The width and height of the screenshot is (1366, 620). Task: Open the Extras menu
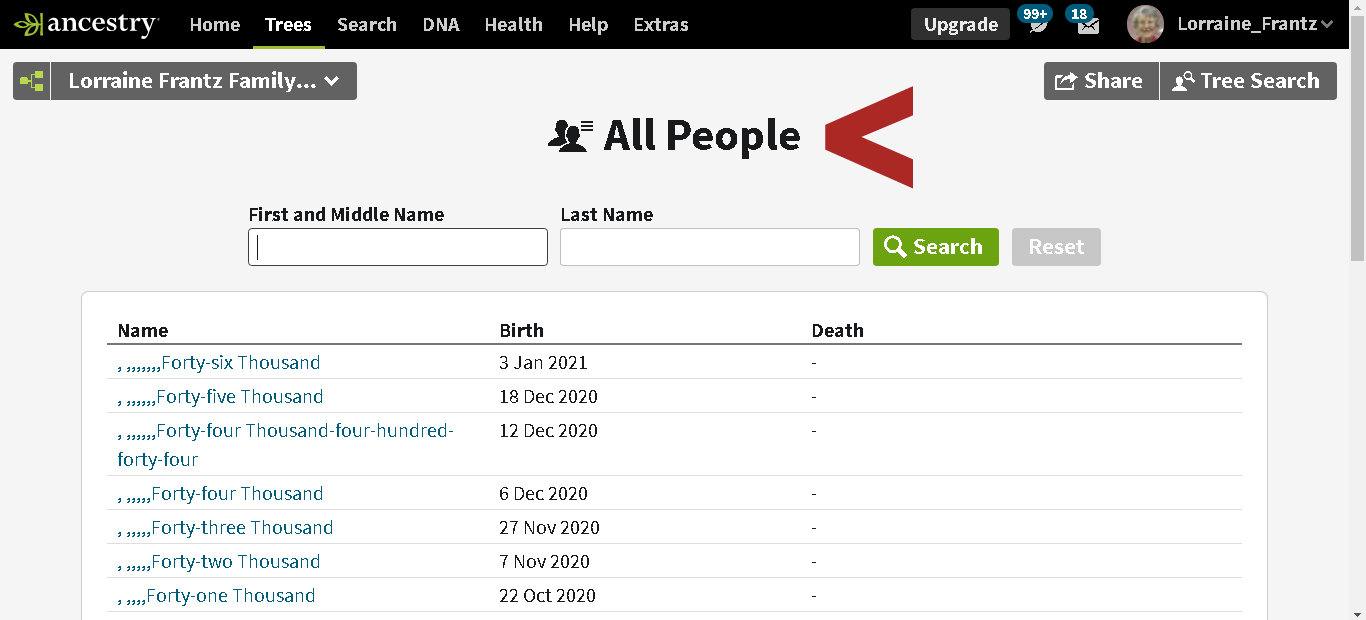coord(661,24)
